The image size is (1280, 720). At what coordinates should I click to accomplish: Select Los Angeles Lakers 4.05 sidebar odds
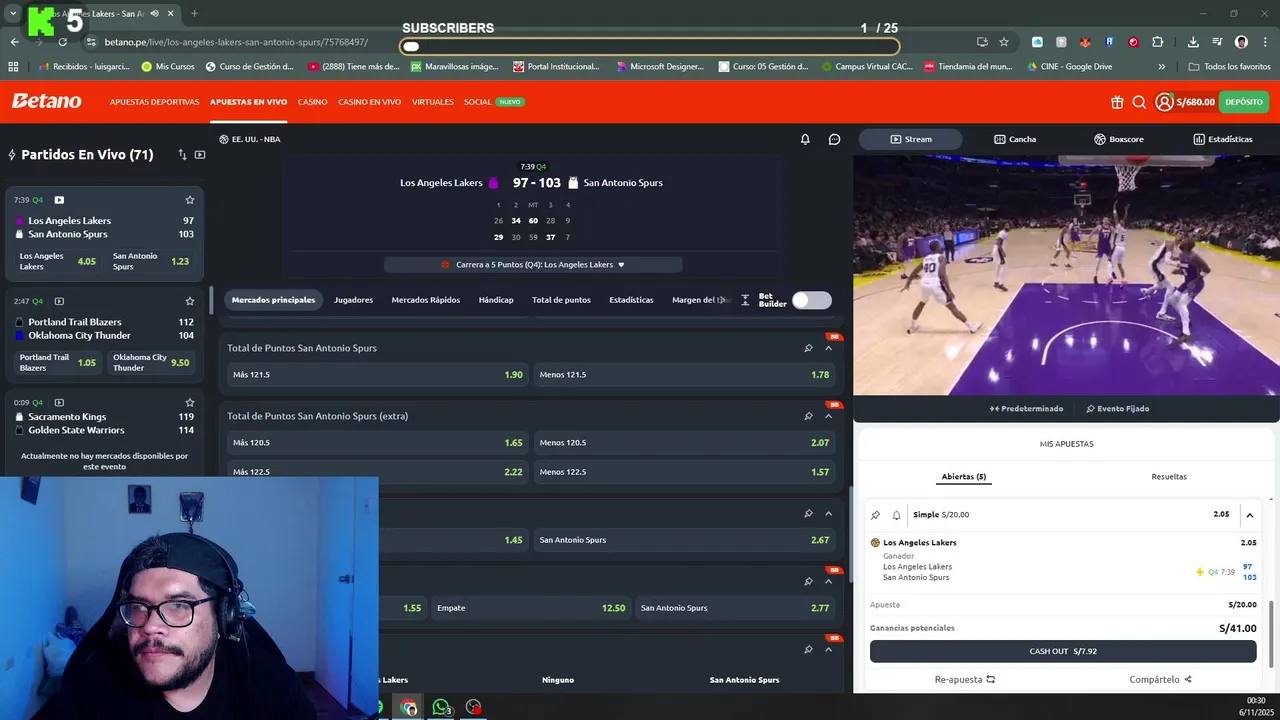click(x=58, y=262)
